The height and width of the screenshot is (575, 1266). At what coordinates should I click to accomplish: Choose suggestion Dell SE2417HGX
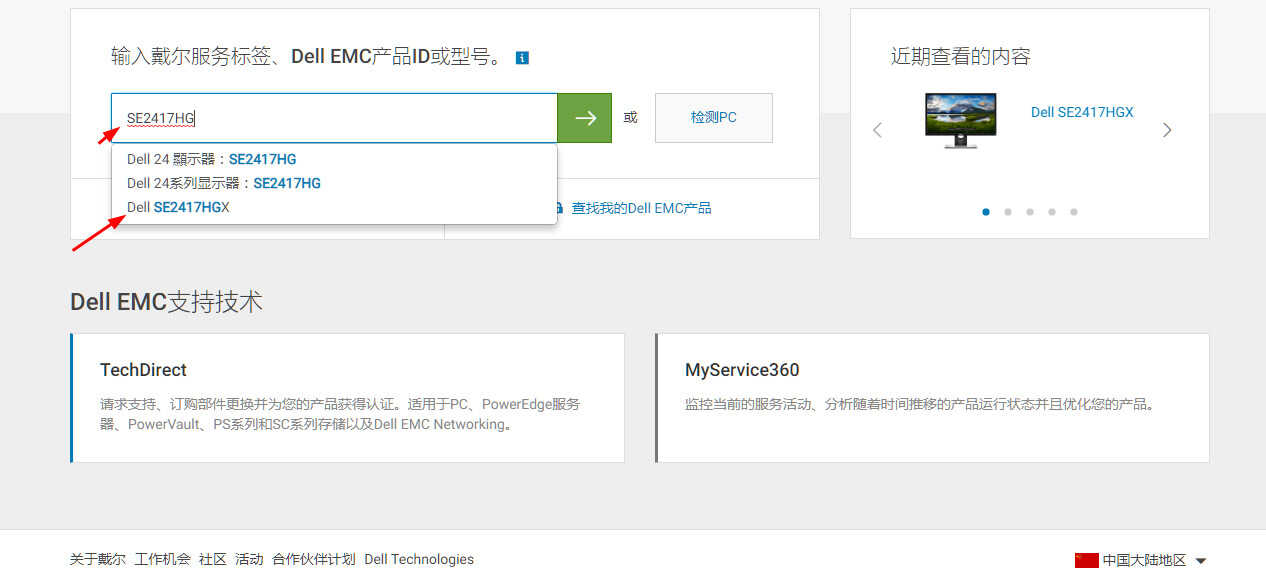point(334,207)
